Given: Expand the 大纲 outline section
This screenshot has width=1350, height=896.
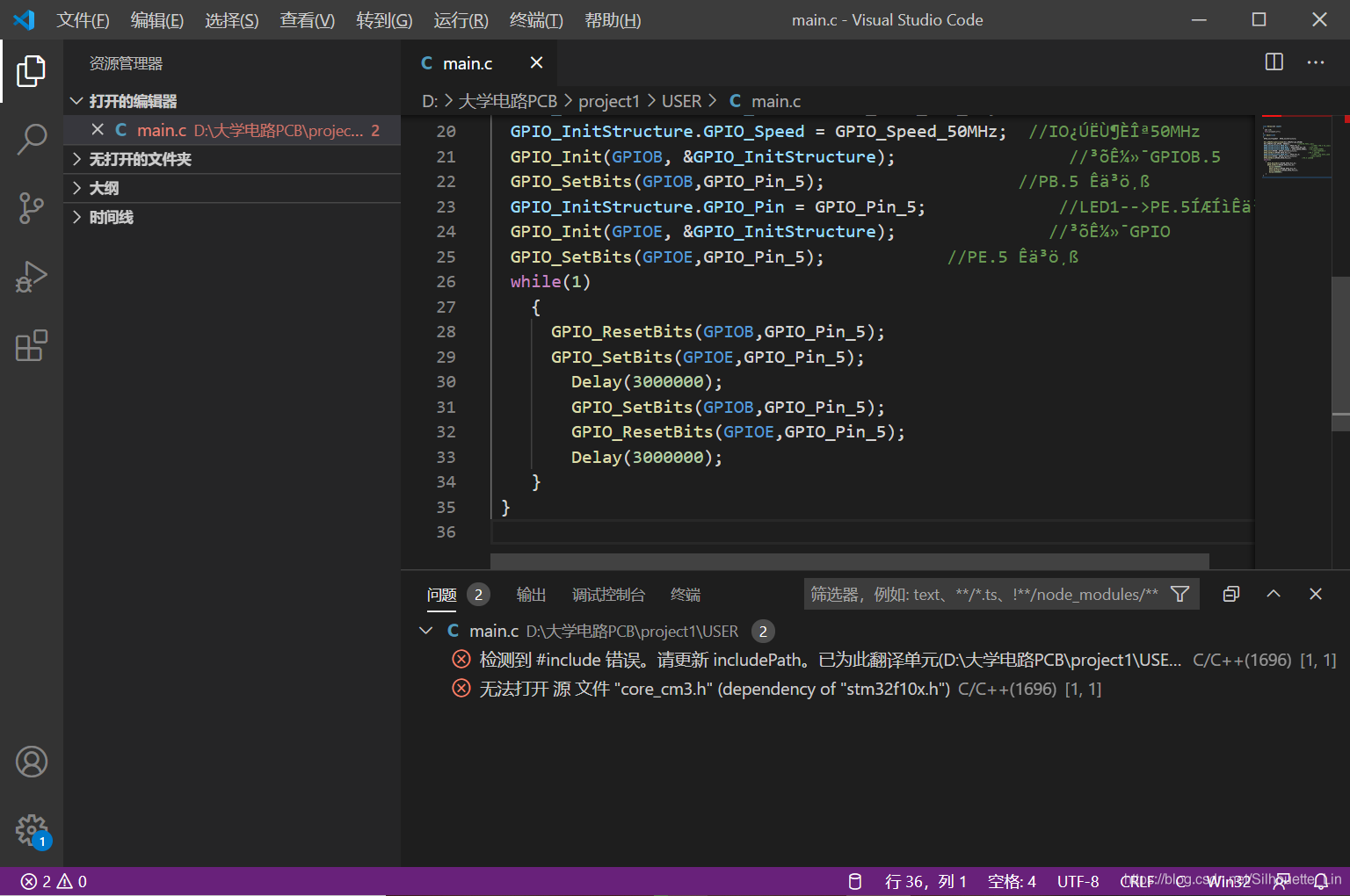Looking at the screenshot, I should click(x=232, y=188).
